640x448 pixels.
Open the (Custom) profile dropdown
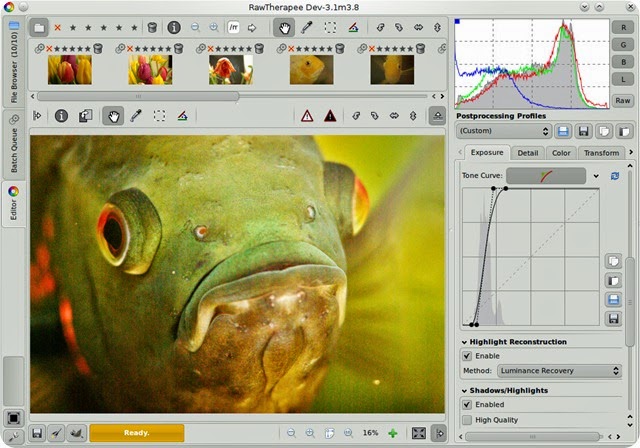(x=504, y=131)
